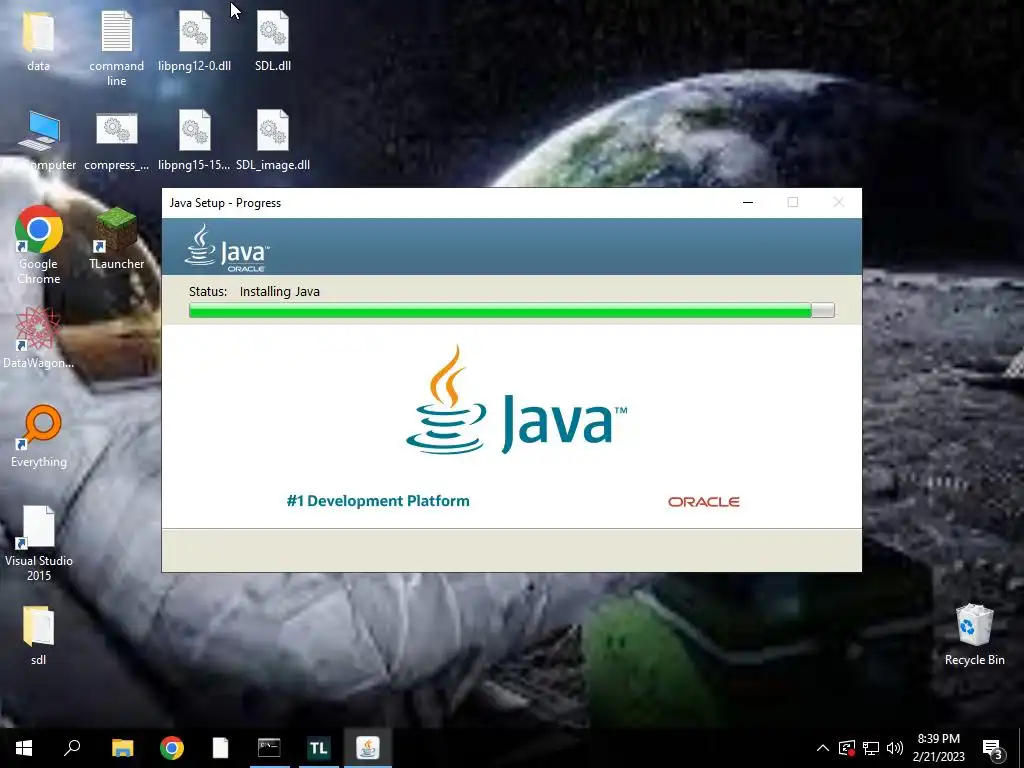1024x768 pixels.
Task: Show hidden system tray icons
Action: [x=823, y=748]
